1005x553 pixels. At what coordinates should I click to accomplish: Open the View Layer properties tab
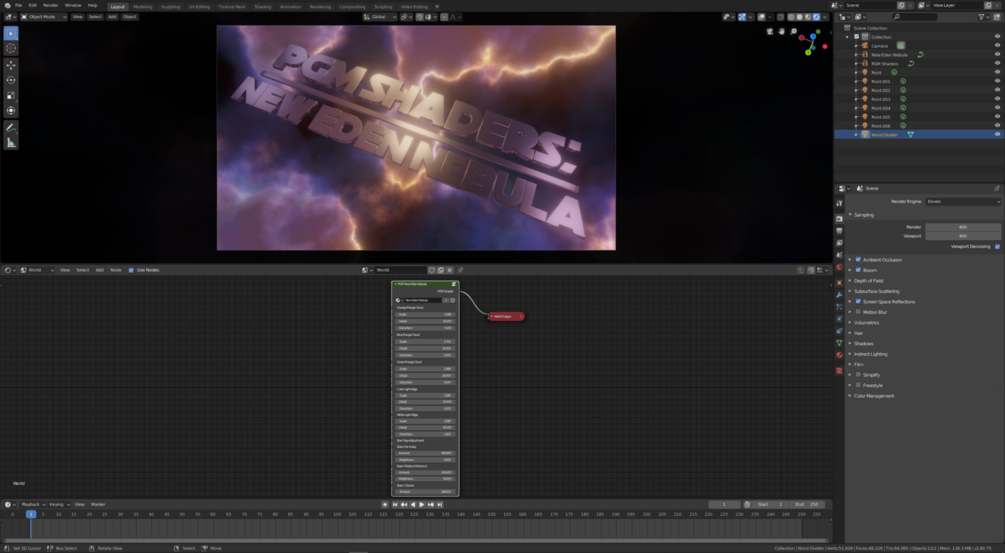(x=839, y=243)
